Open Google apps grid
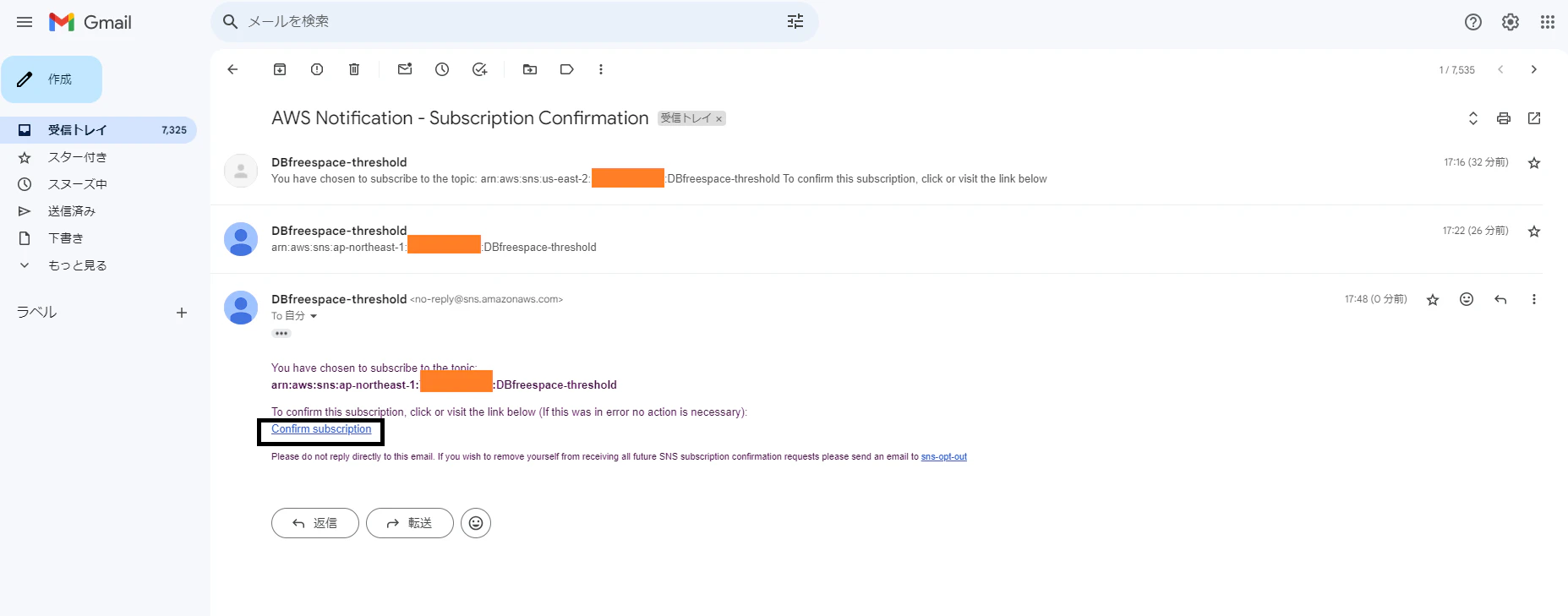Image resolution: width=1568 pixels, height=616 pixels. click(x=1548, y=22)
